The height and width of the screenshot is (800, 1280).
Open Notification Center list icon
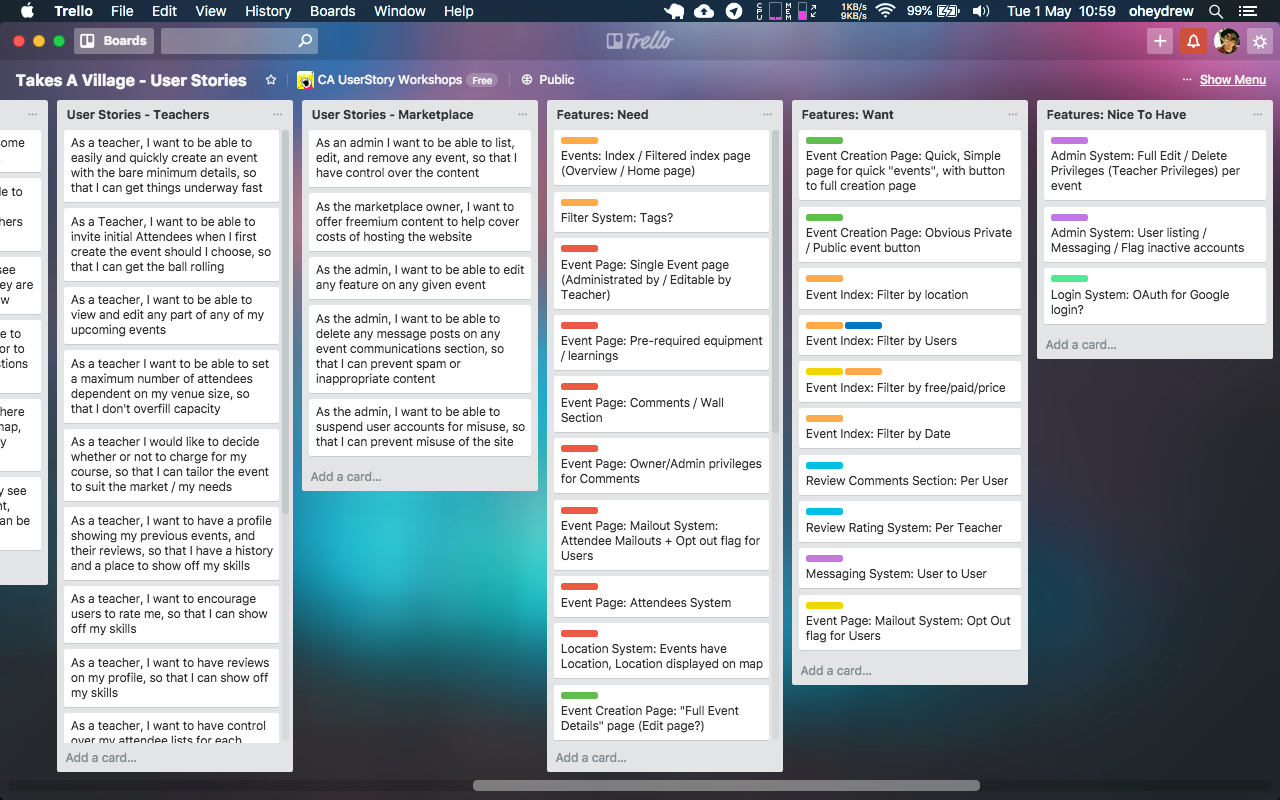[1247, 11]
